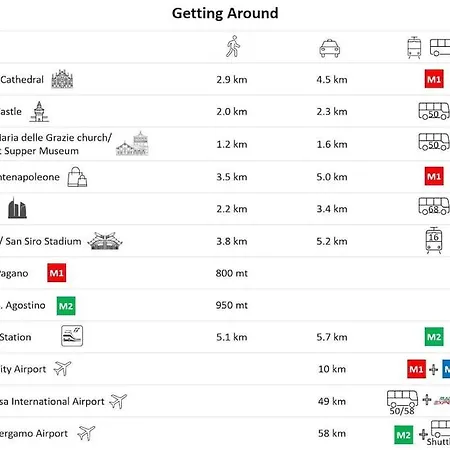
Task: Click the M2 badge in the Station row
Action: click(x=434, y=337)
